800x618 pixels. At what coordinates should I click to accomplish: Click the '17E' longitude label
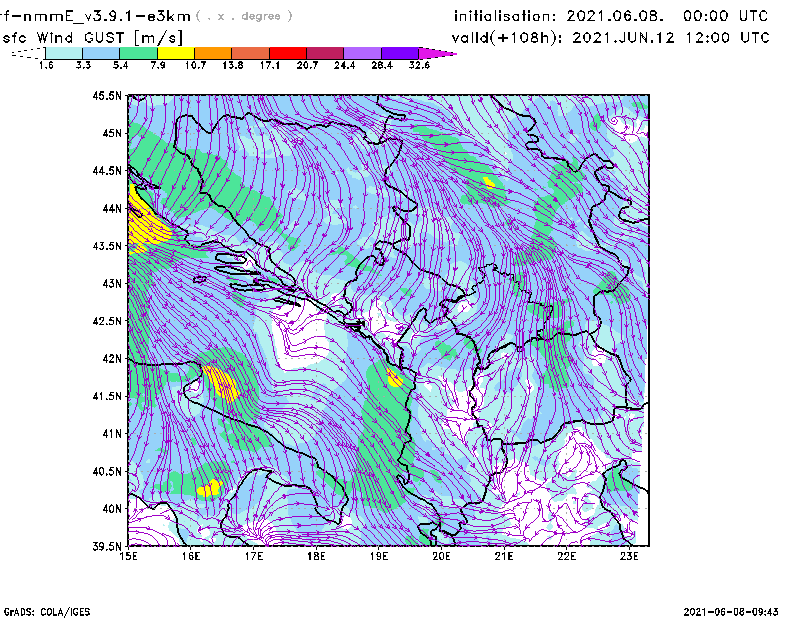tap(254, 556)
